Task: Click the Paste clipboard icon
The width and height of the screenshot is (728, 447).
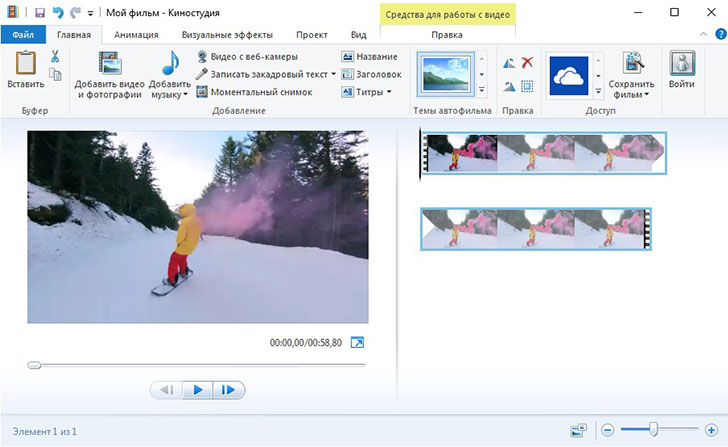Action: tap(25, 64)
